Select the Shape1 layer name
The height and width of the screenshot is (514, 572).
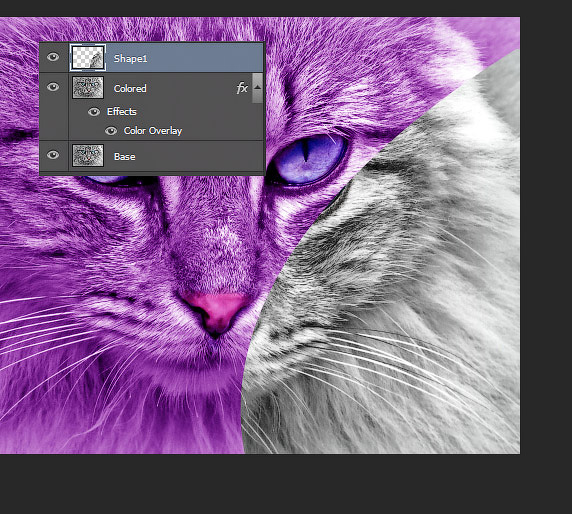pyautogui.click(x=131, y=58)
